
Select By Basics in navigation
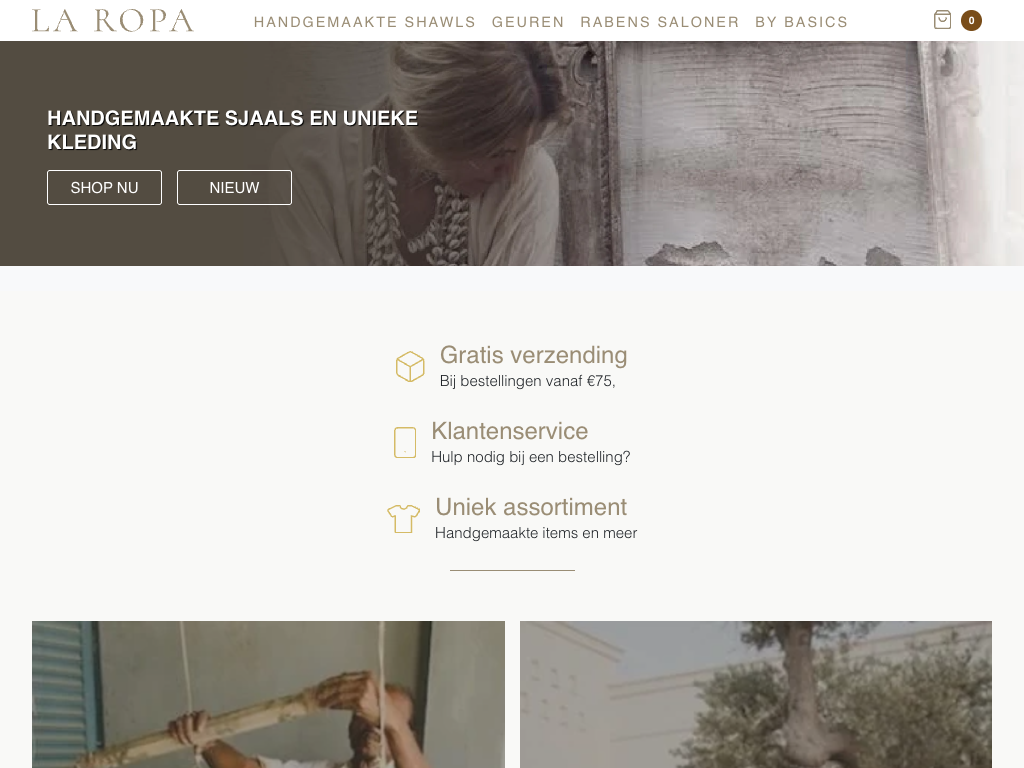coord(801,22)
